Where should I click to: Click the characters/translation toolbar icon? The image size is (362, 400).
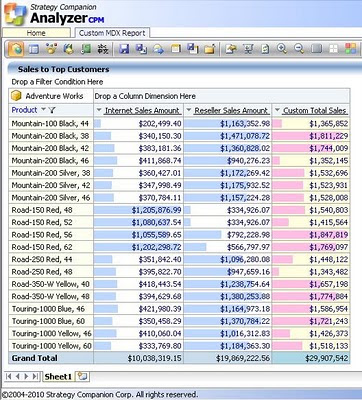point(103,49)
